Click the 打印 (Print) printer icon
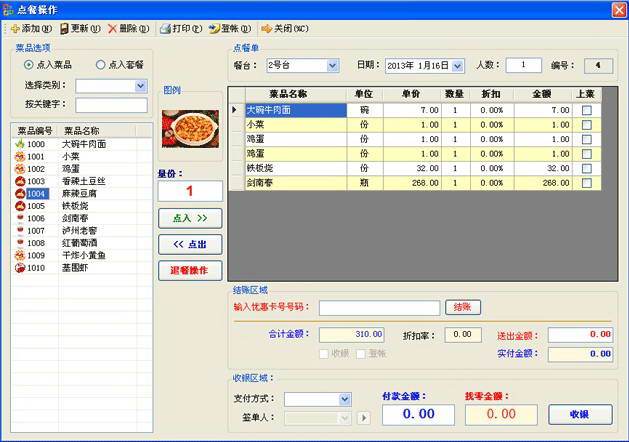629x442 pixels. tap(165, 29)
